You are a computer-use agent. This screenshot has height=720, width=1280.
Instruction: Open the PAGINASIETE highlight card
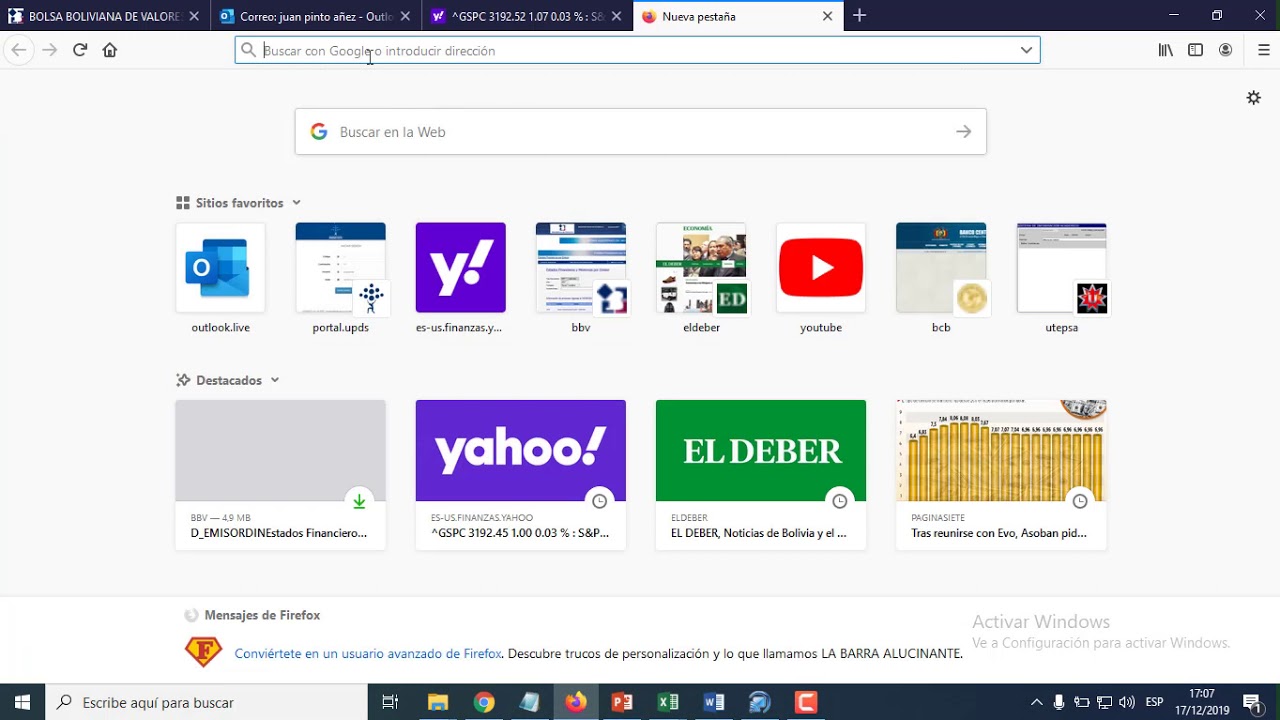(1001, 475)
